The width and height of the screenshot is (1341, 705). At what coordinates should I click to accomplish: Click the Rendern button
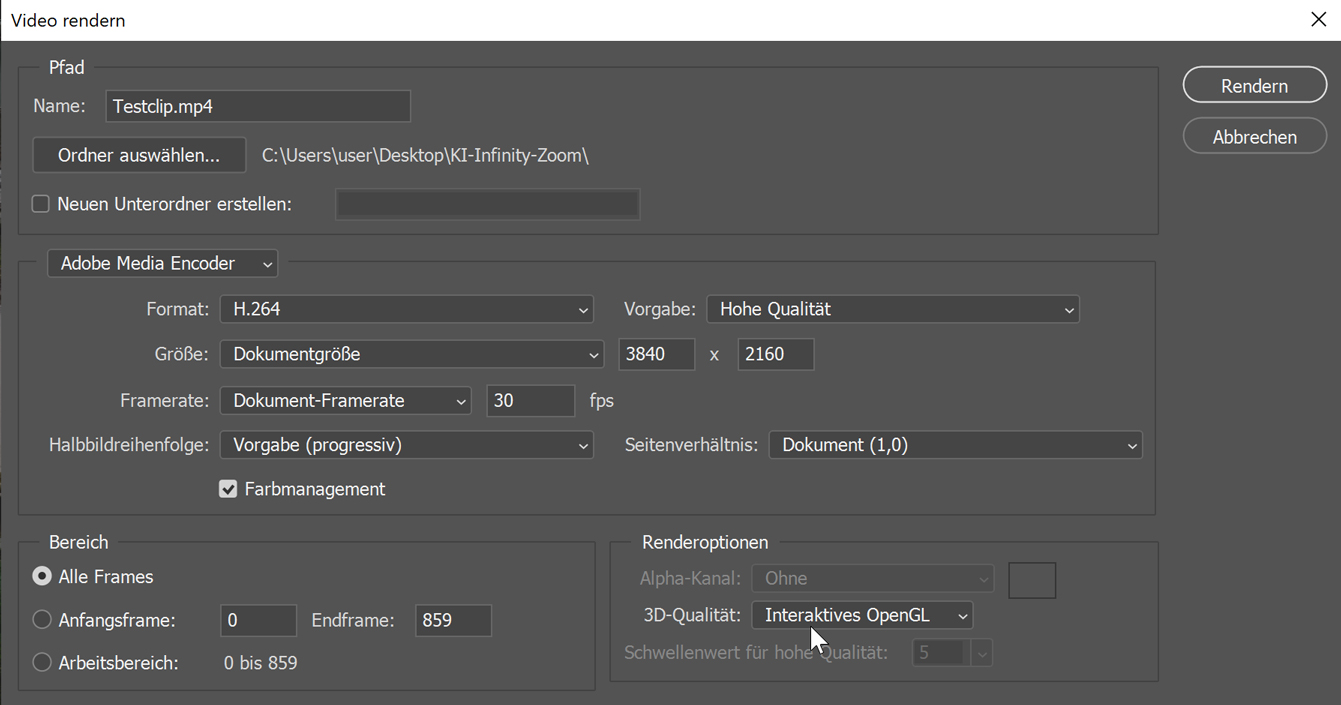[1254, 86]
